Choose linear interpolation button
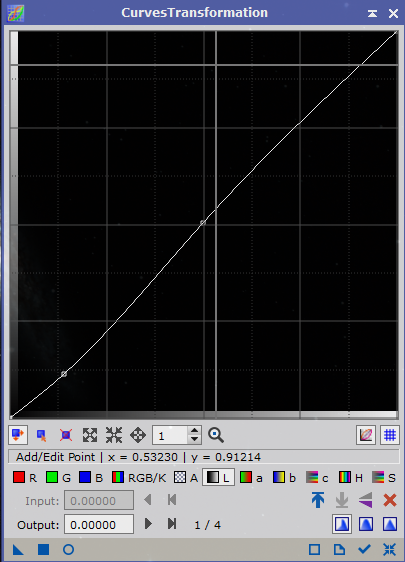 tap(390, 524)
